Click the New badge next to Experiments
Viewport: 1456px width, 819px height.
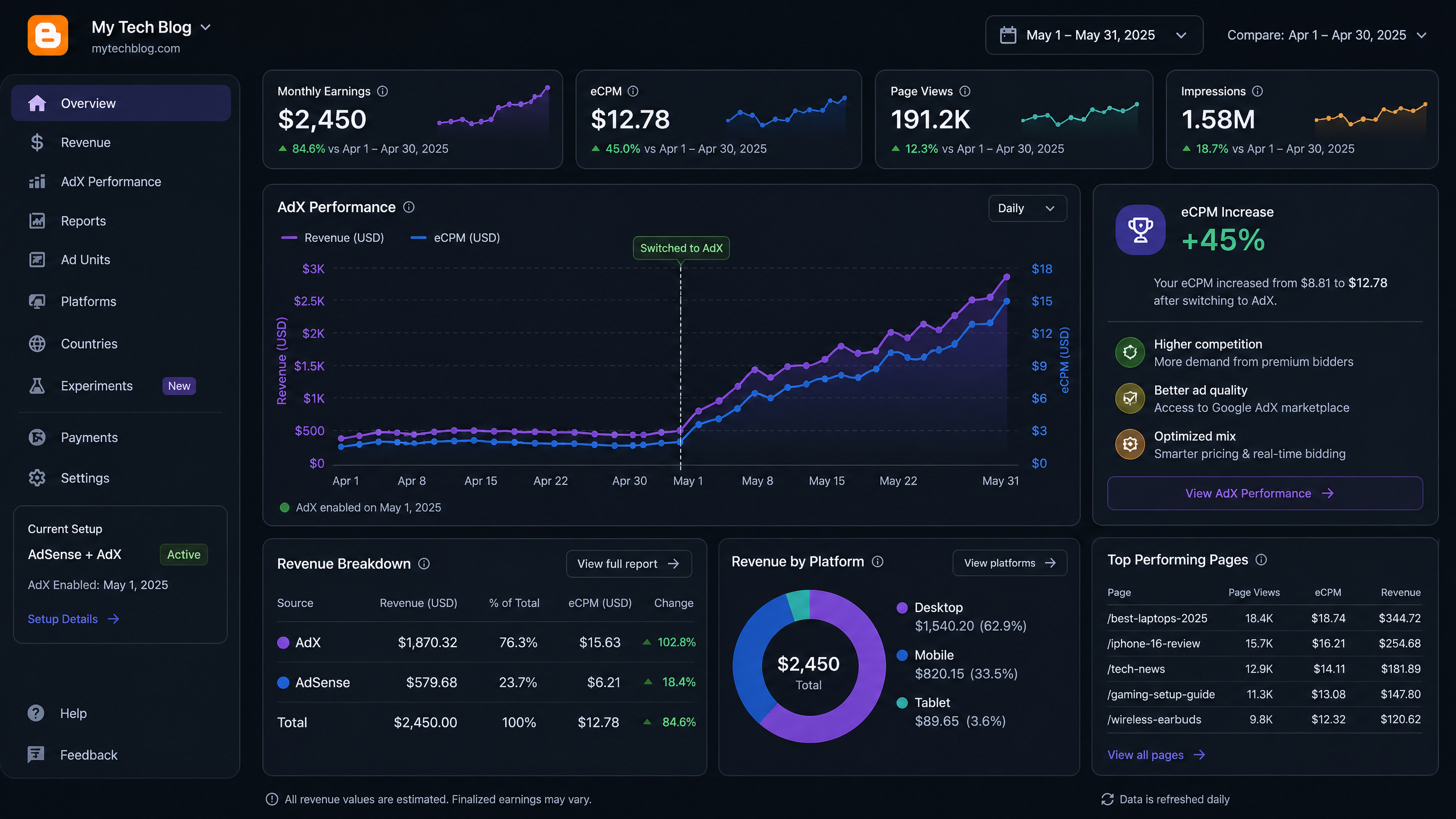tap(179, 386)
